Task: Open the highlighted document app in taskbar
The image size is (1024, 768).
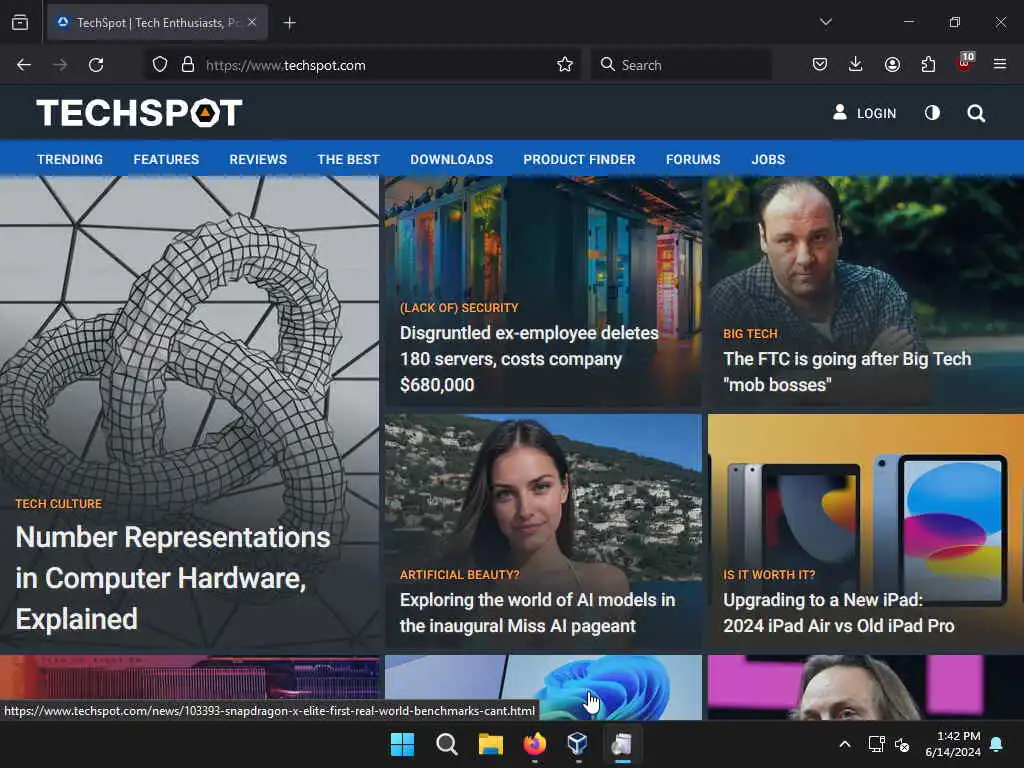Action: (x=622, y=744)
